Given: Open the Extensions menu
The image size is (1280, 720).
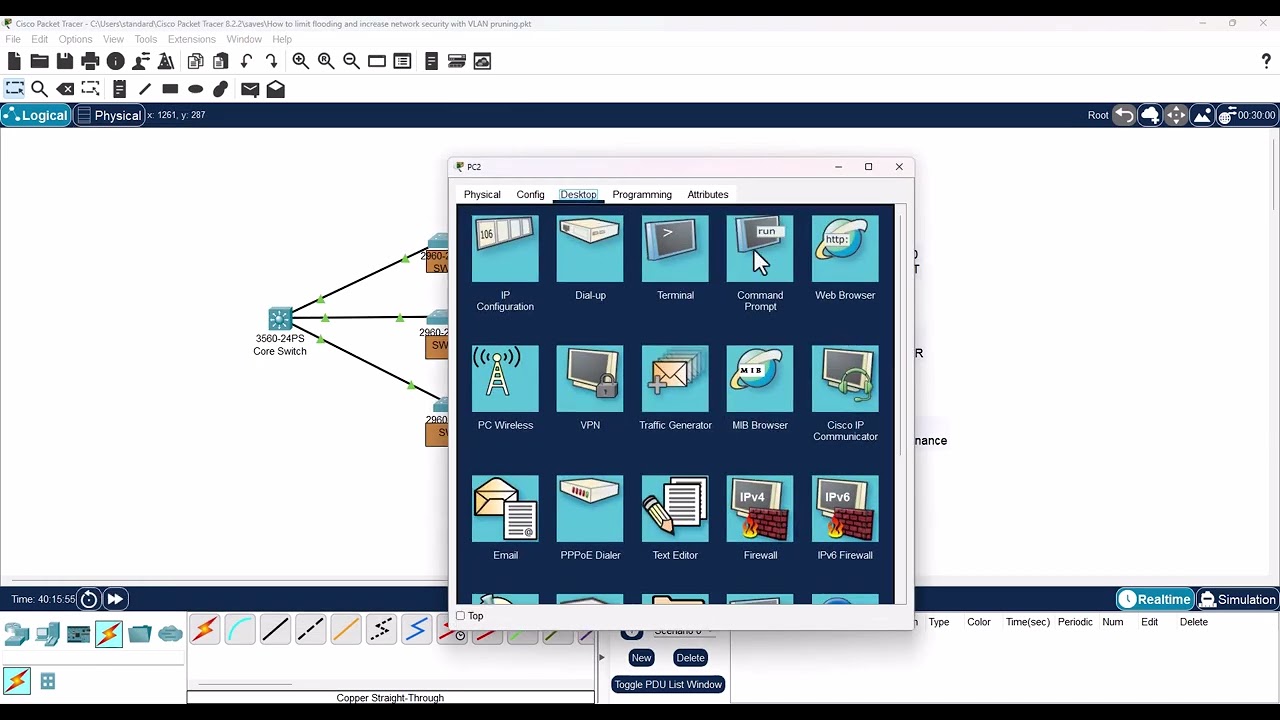Looking at the screenshot, I should click(x=191, y=40).
